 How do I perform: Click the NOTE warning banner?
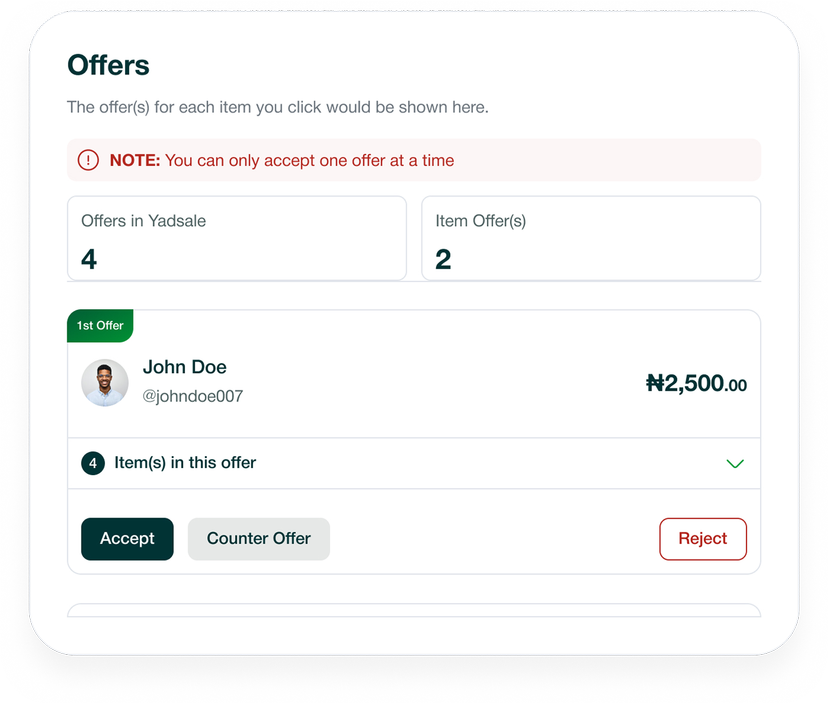tap(414, 160)
